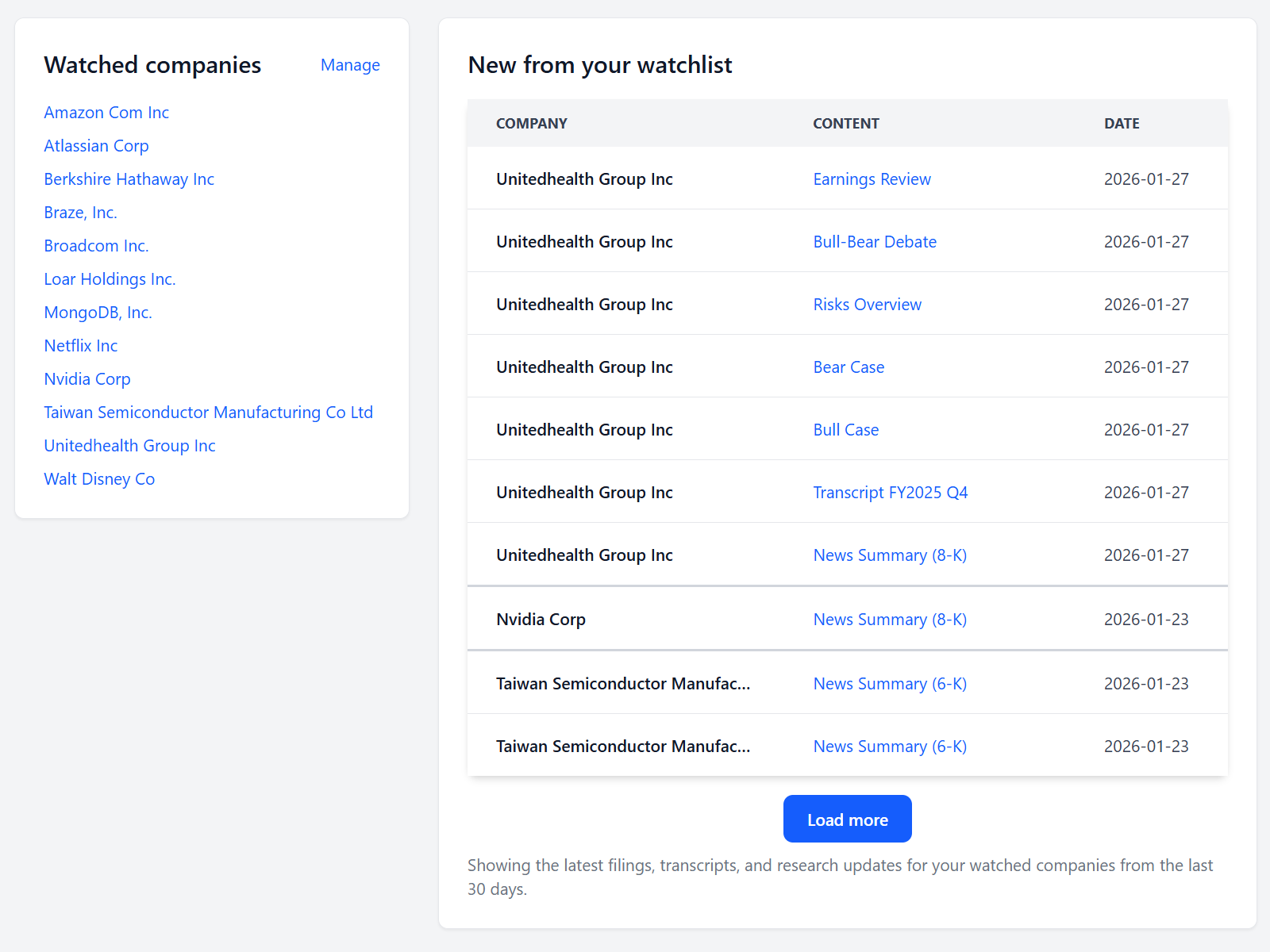View the Bear Case for Unitedhealth Group
1270x952 pixels.
point(849,367)
